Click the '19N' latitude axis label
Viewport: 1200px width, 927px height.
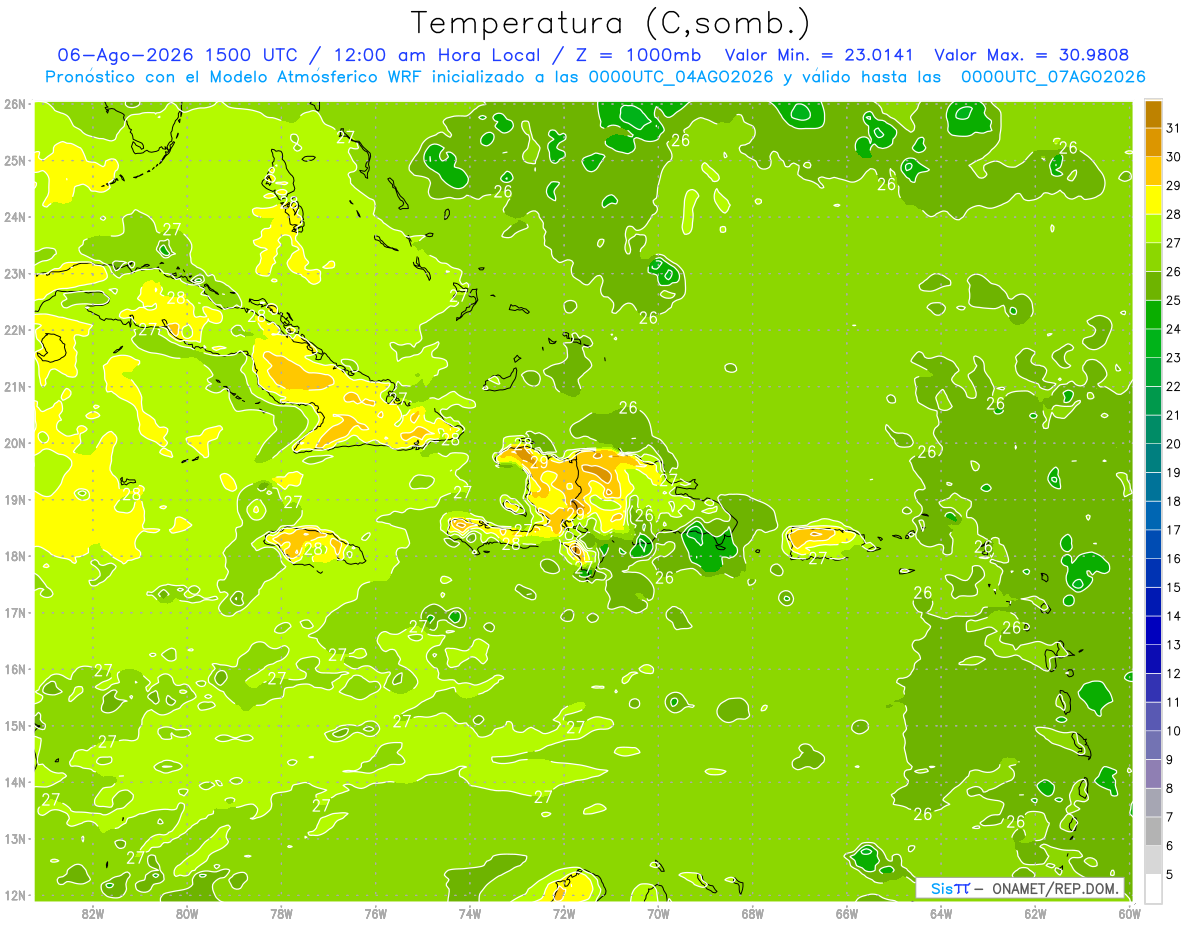click(15, 499)
